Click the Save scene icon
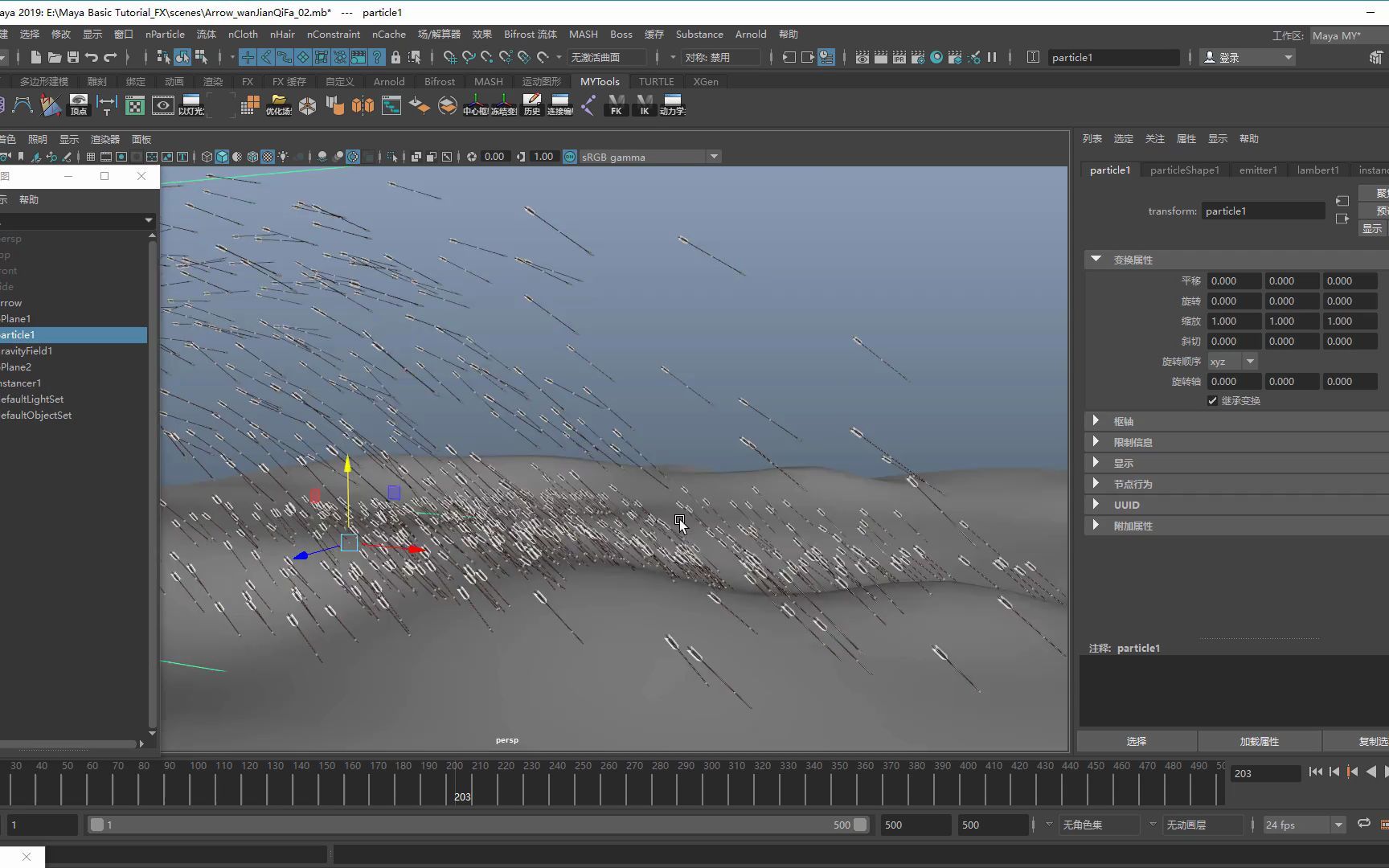This screenshot has width=1389, height=868. 73,57
